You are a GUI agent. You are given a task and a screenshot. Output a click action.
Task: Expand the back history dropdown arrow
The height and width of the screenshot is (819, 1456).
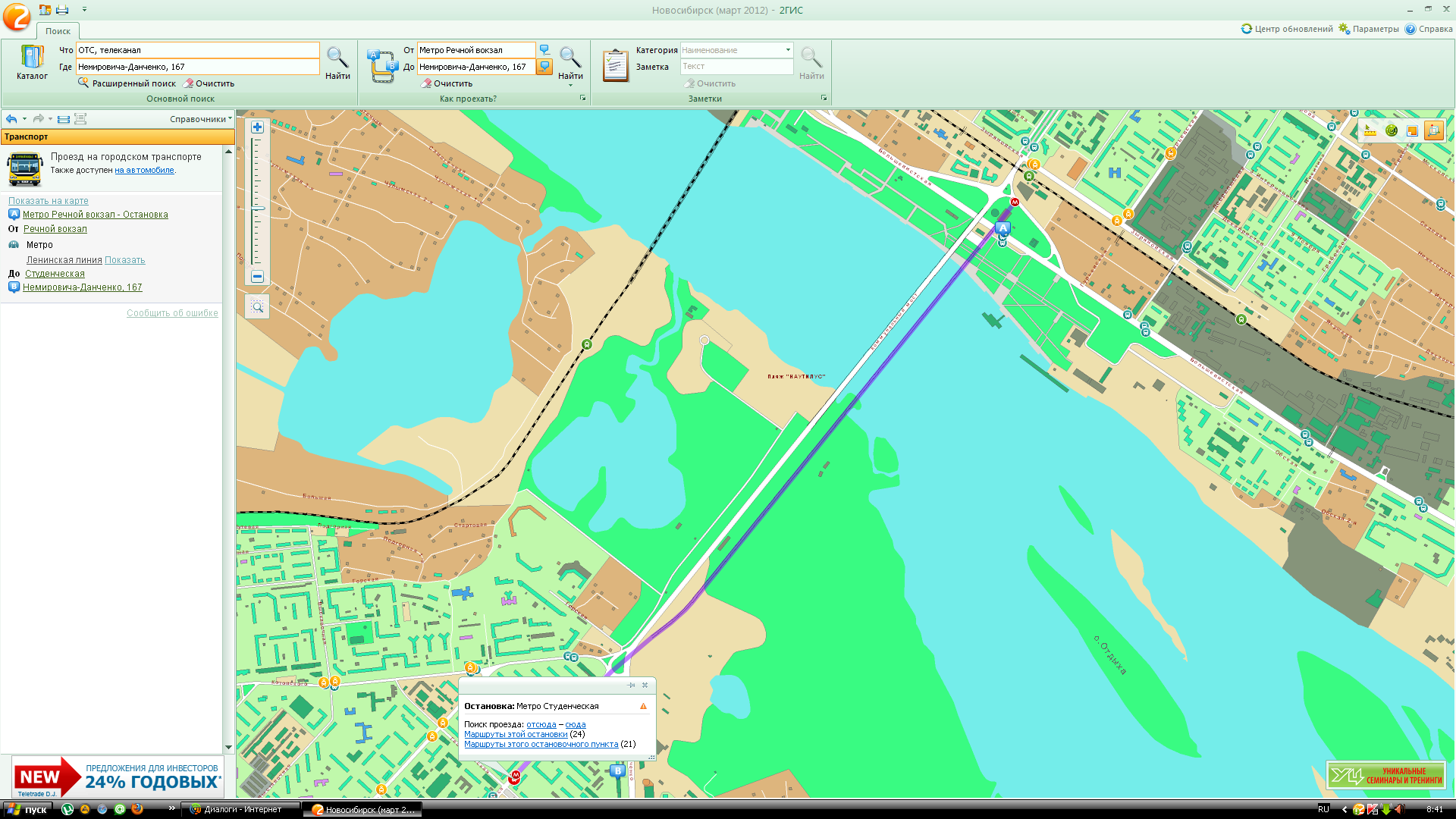click(x=24, y=119)
